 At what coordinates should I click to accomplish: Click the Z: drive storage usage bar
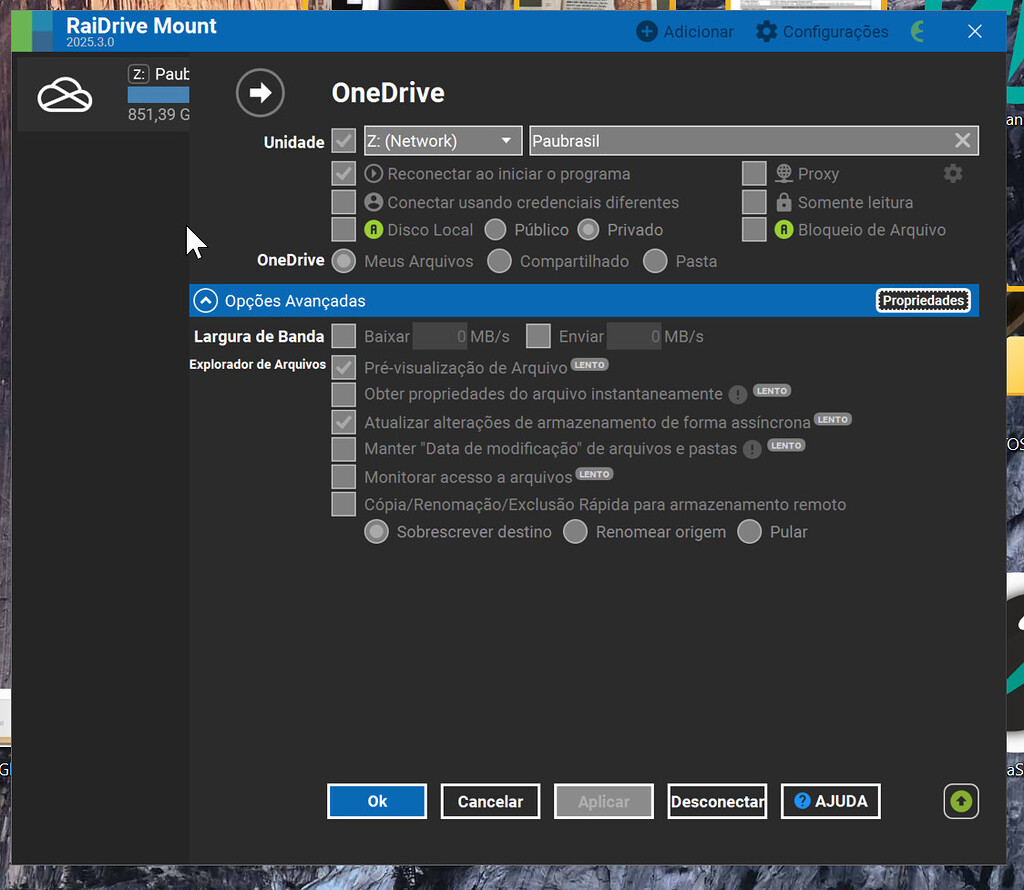click(160, 95)
